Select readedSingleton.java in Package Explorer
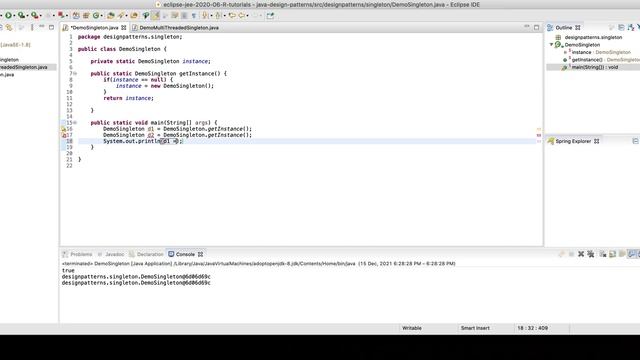 coord(24,67)
